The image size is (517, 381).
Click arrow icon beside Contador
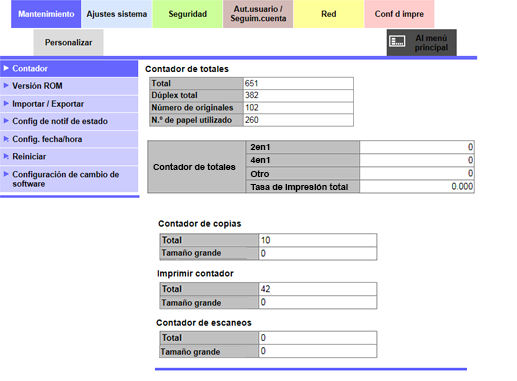click(6, 68)
